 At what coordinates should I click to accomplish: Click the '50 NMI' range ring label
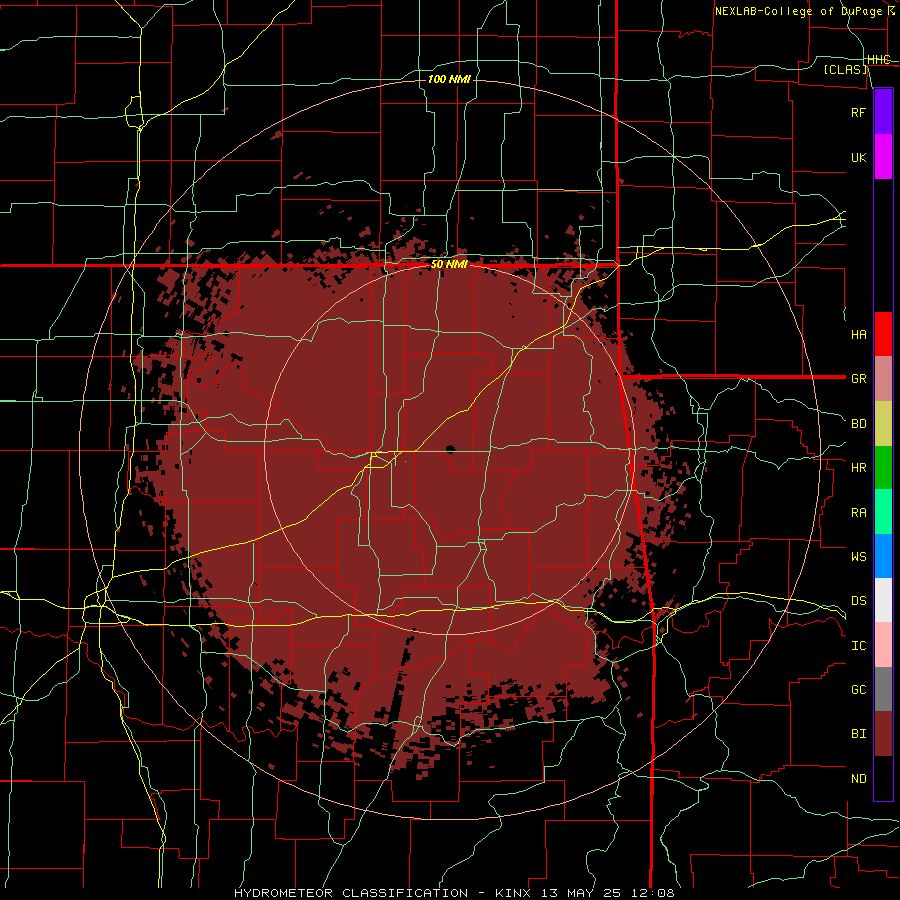[449, 265]
